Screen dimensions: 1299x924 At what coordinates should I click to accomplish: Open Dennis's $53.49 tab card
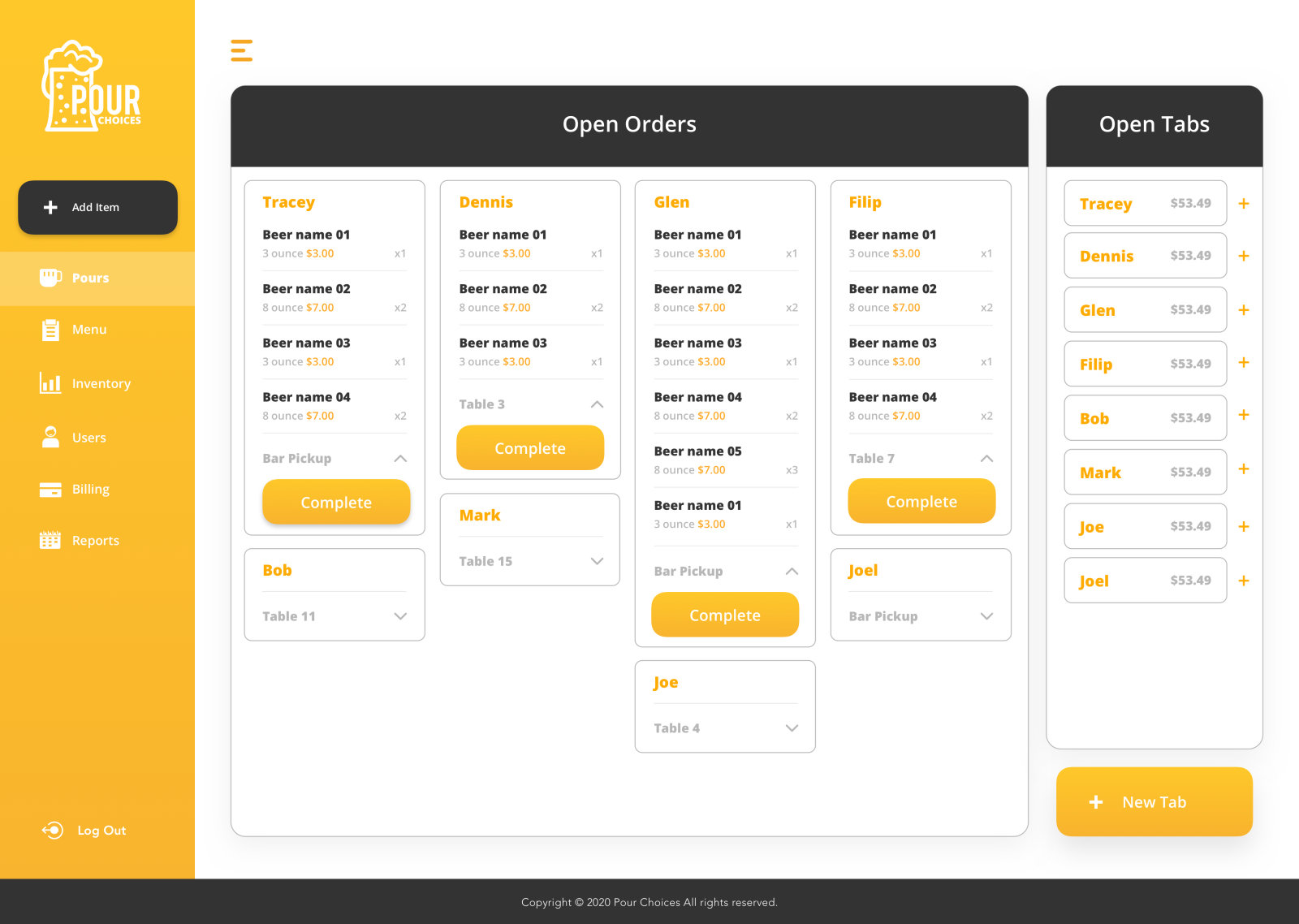(1145, 256)
